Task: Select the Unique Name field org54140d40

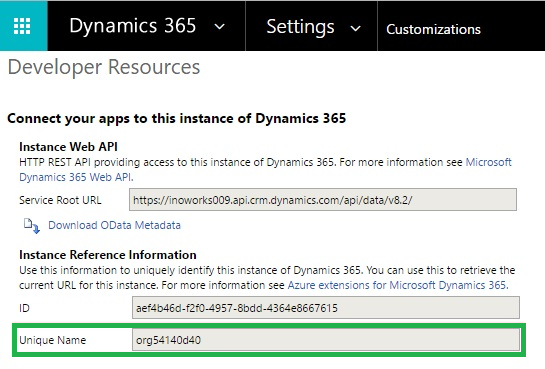Action: point(326,340)
